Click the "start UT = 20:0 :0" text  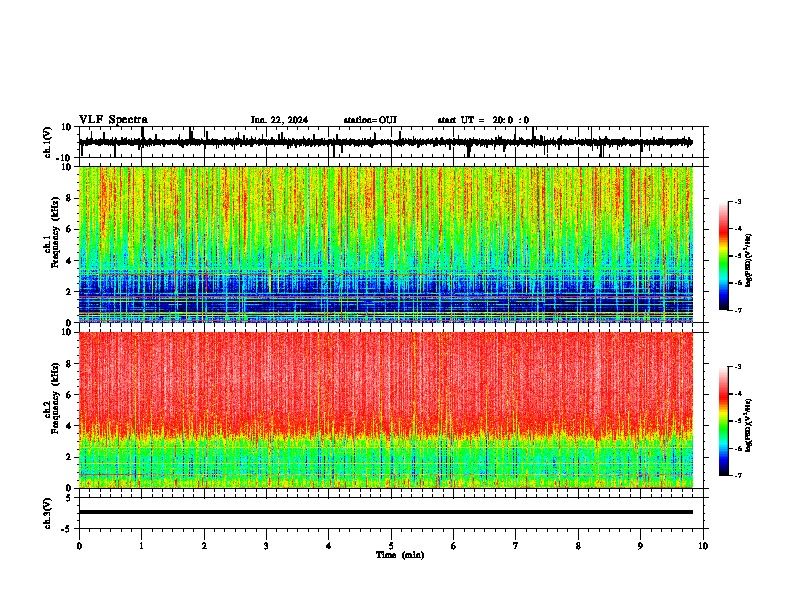[x=483, y=120]
